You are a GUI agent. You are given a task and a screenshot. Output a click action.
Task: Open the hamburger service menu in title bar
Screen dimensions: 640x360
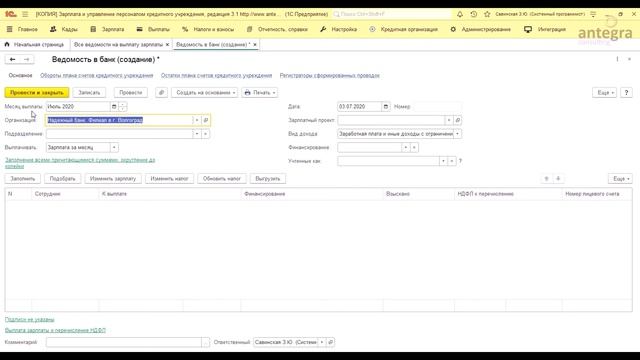coord(25,14)
